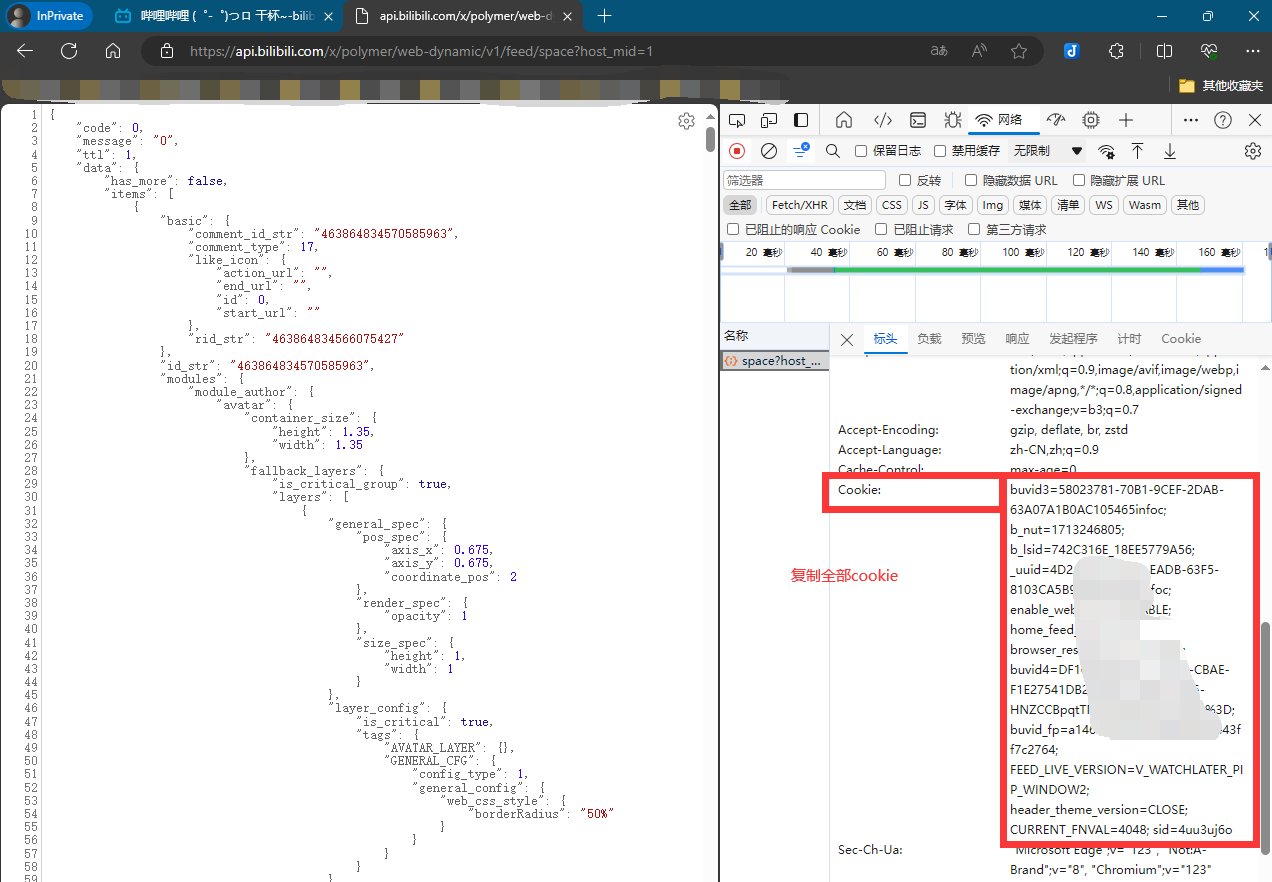Image resolution: width=1272 pixels, height=882 pixels.
Task: Open the Sources bug icon panel
Action: pos(952,120)
